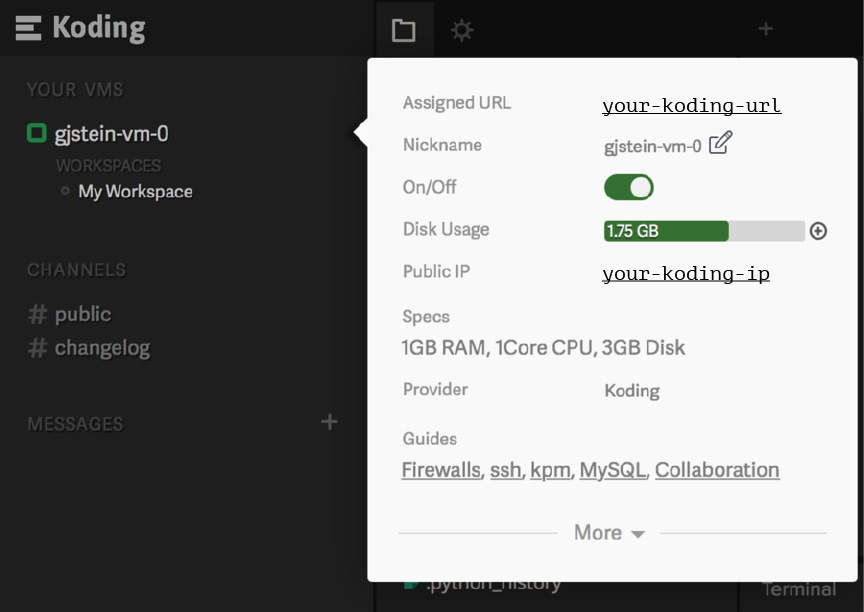Open the ssh guide
Viewport: 864px width, 612px height.
pos(505,470)
